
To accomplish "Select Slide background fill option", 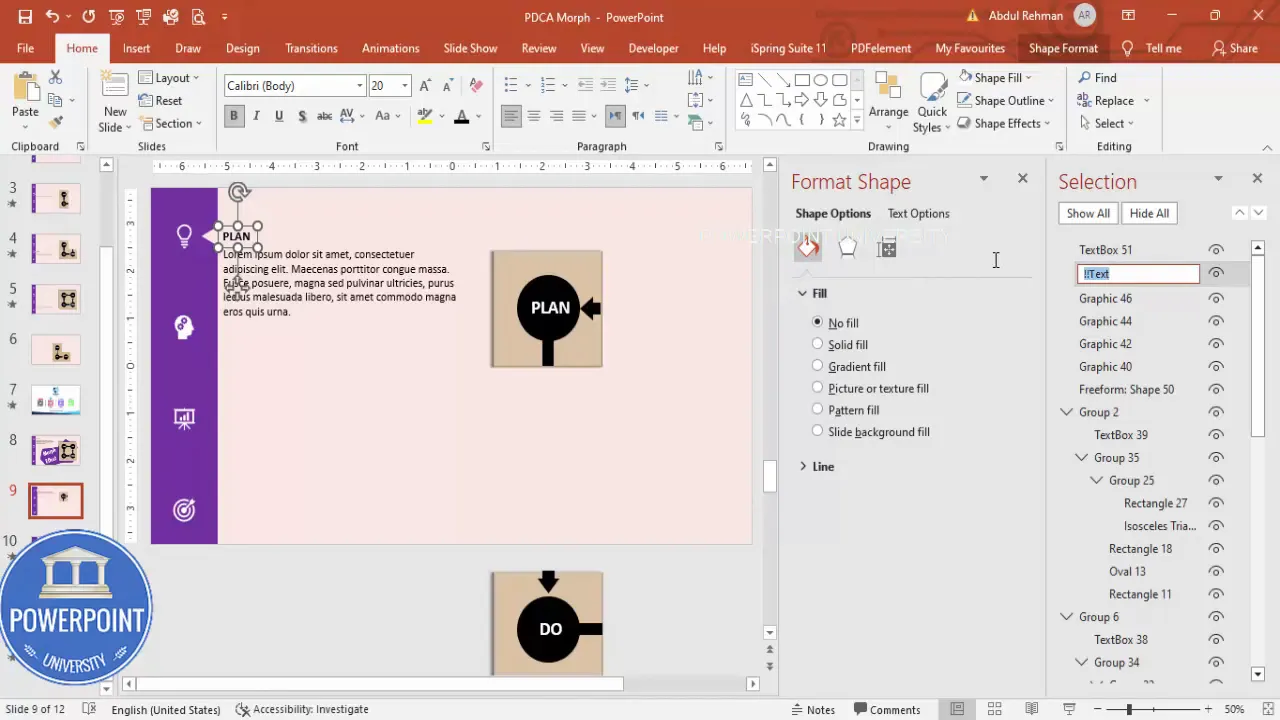I will click(818, 431).
